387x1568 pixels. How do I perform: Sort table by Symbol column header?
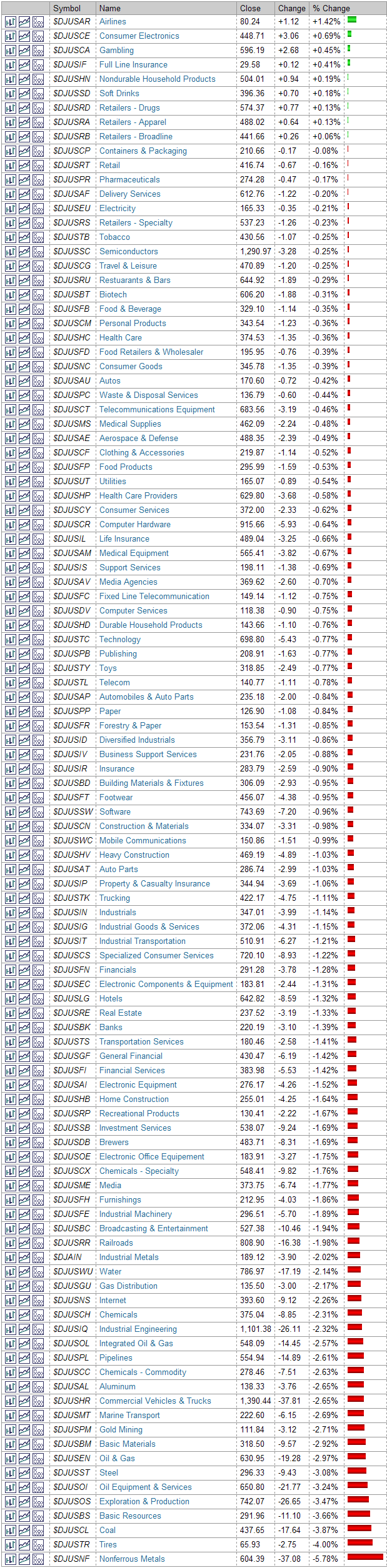pyautogui.click(x=67, y=8)
